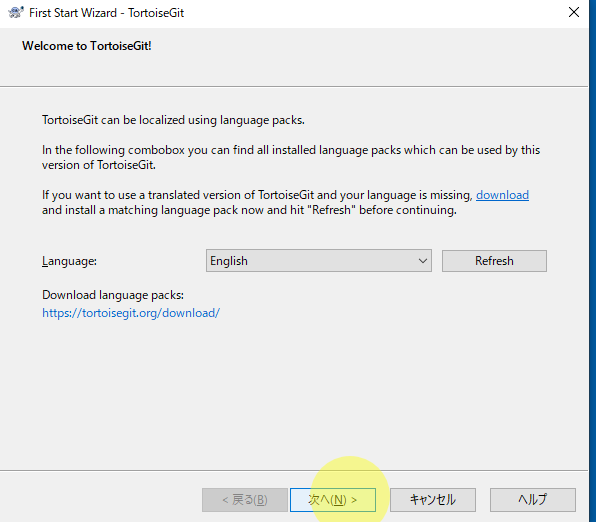The height and width of the screenshot is (522, 596).
Task: Click the Welcome to TortoiseGit! heading
Action: point(87,46)
